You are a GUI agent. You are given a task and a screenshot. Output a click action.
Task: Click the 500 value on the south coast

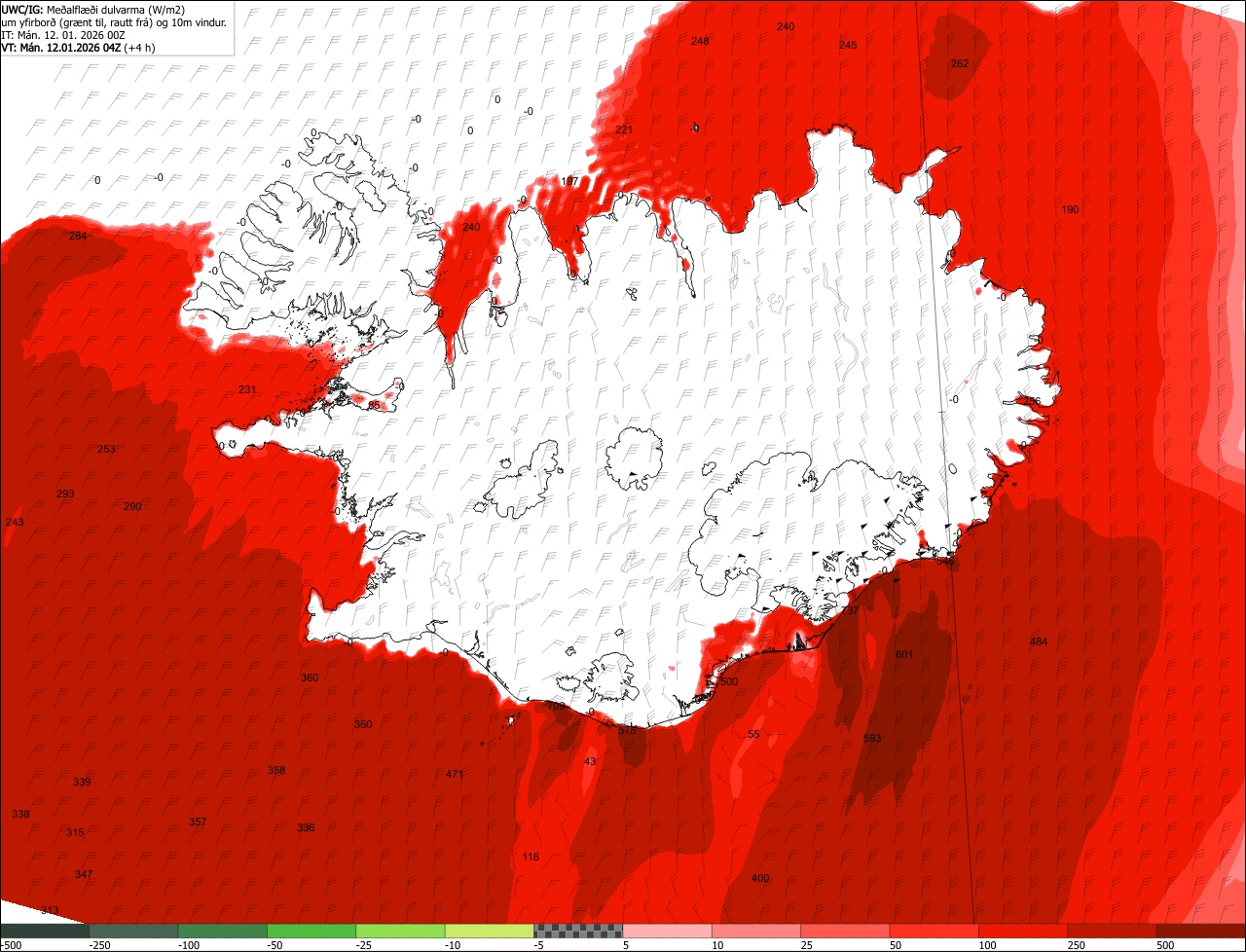click(729, 681)
